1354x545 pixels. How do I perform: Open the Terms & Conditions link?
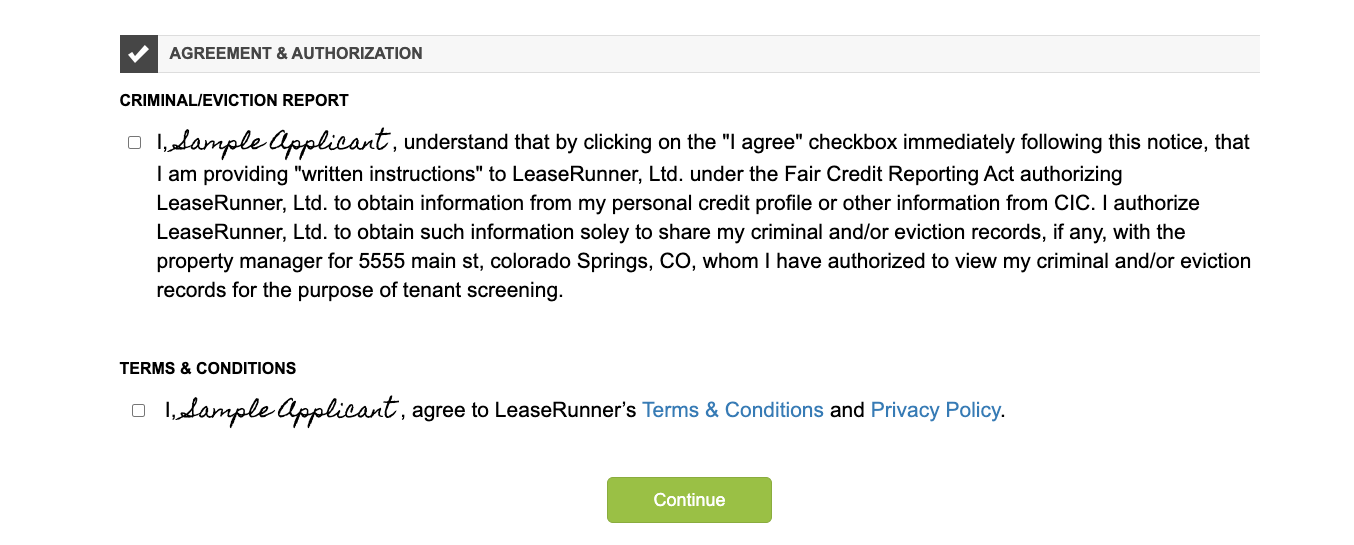point(732,410)
